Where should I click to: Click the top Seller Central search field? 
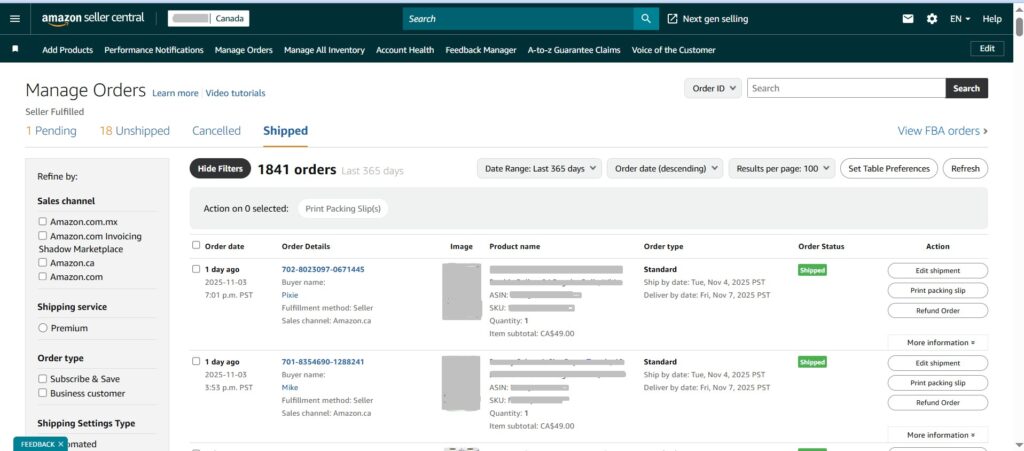[518, 19]
